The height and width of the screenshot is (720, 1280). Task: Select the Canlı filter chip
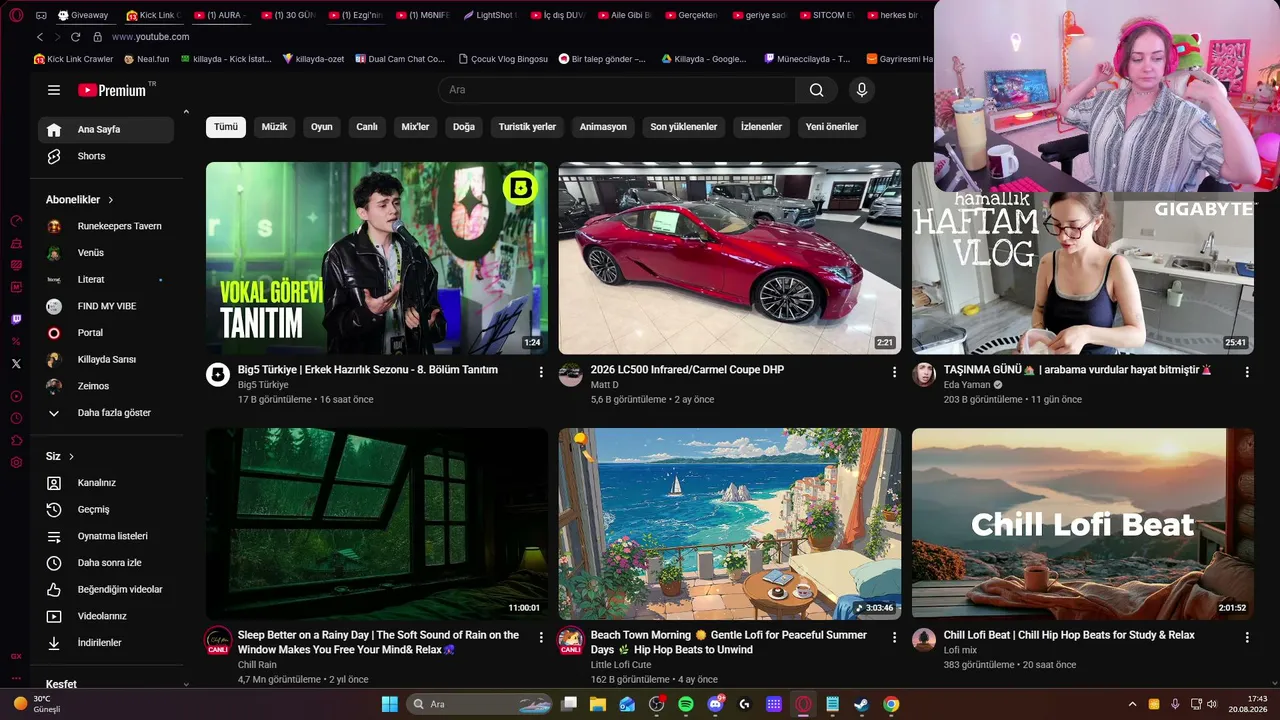pos(367,127)
